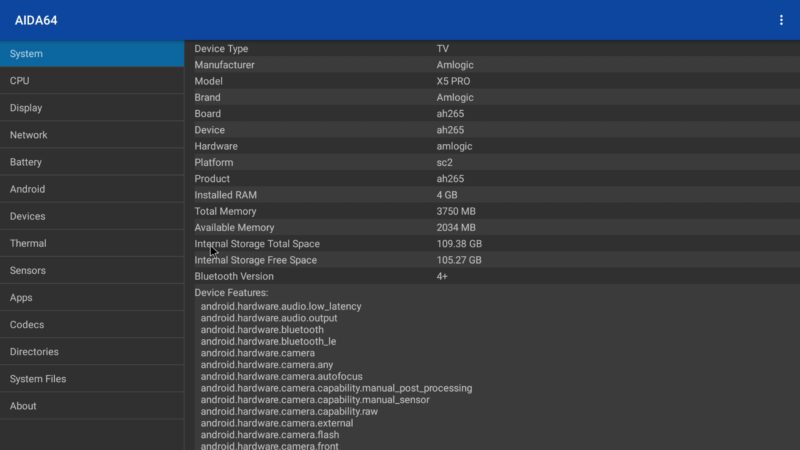
Task: Click the 3750 MB value
Action: coord(456,211)
